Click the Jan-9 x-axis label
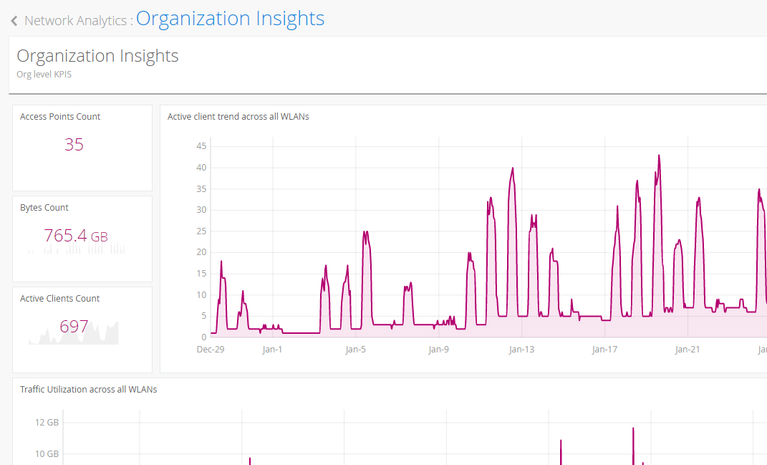This screenshot has width=767, height=465. (438, 350)
